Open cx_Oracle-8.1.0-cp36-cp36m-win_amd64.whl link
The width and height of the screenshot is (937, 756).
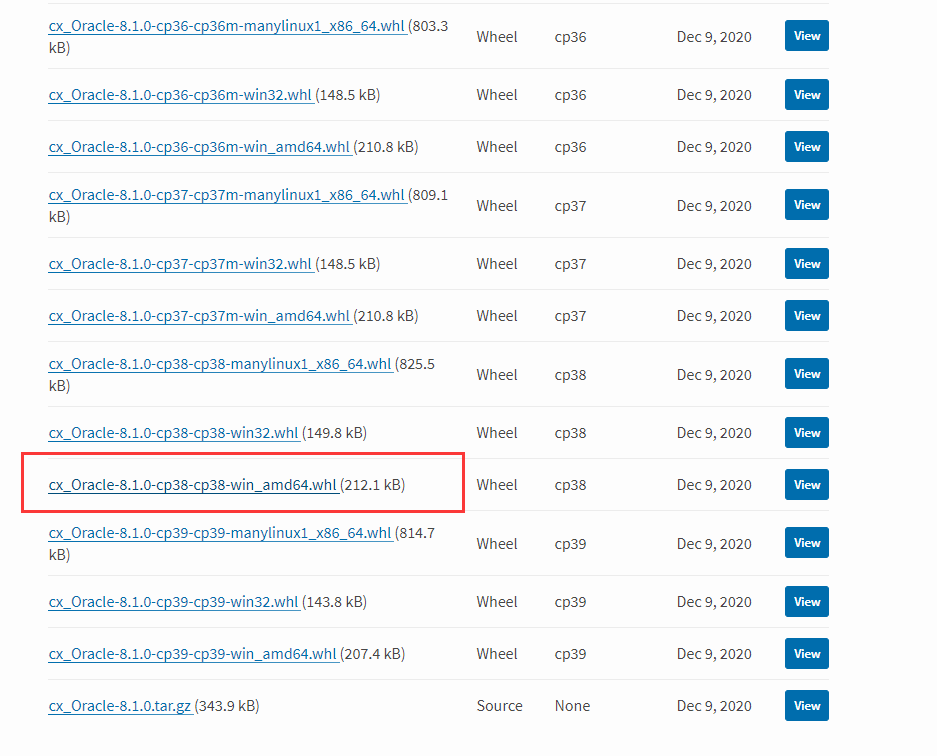[200, 147]
